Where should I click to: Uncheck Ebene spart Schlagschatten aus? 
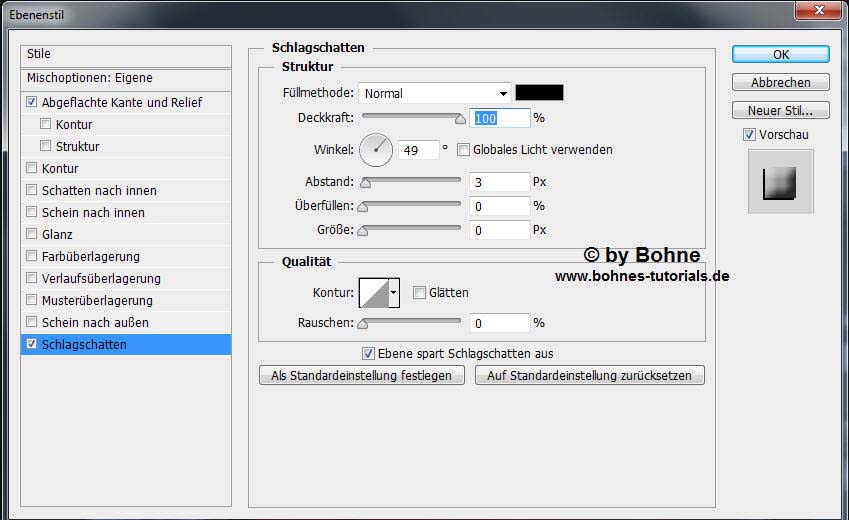click(368, 353)
